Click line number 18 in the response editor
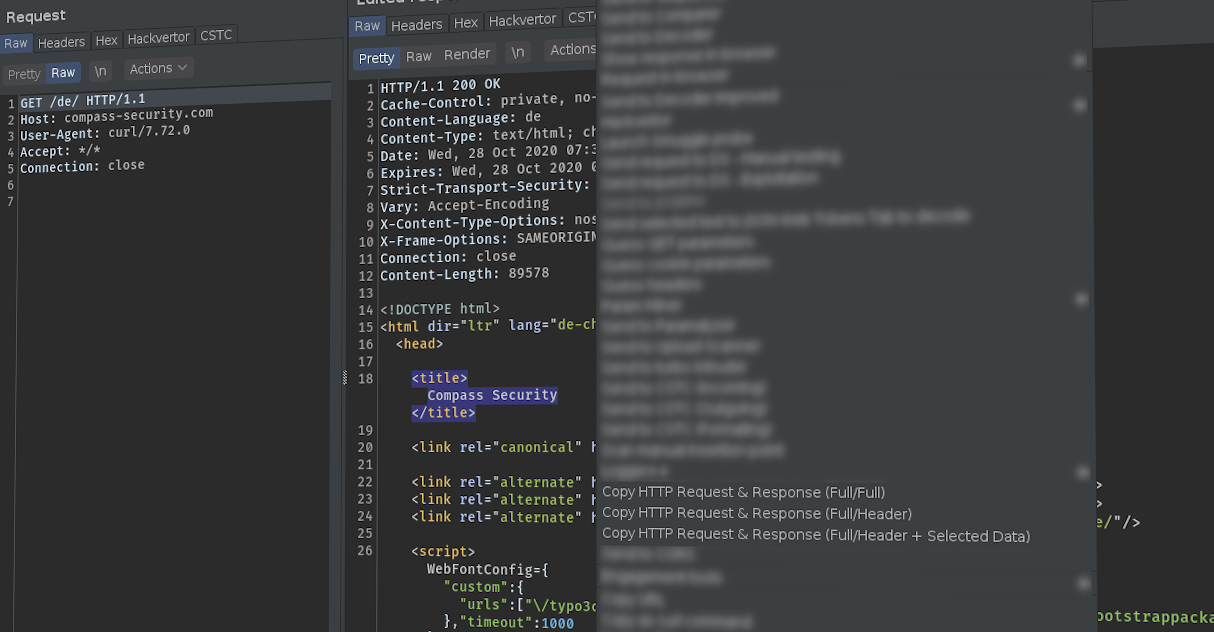 (364, 378)
